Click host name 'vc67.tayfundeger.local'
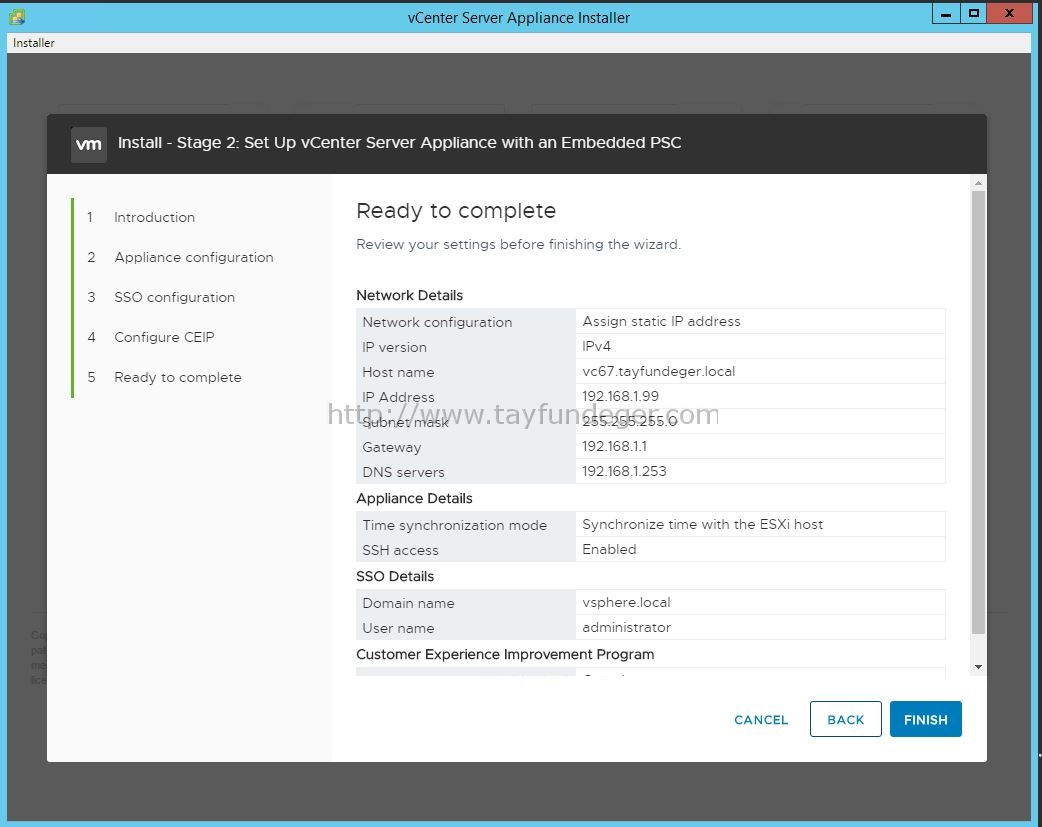The height and width of the screenshot is (827, 1042). (659, 372)
